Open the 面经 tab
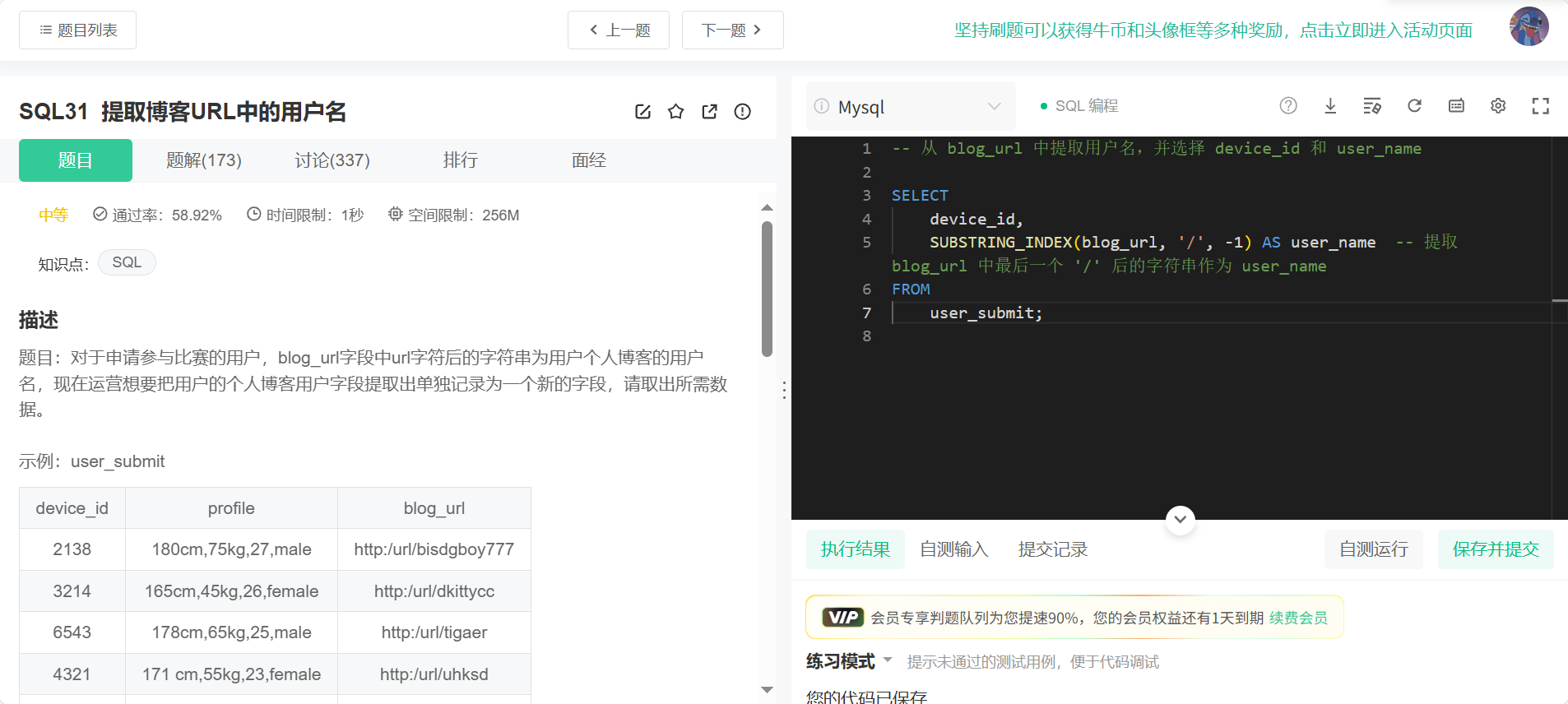 click(x=589, y=160)
